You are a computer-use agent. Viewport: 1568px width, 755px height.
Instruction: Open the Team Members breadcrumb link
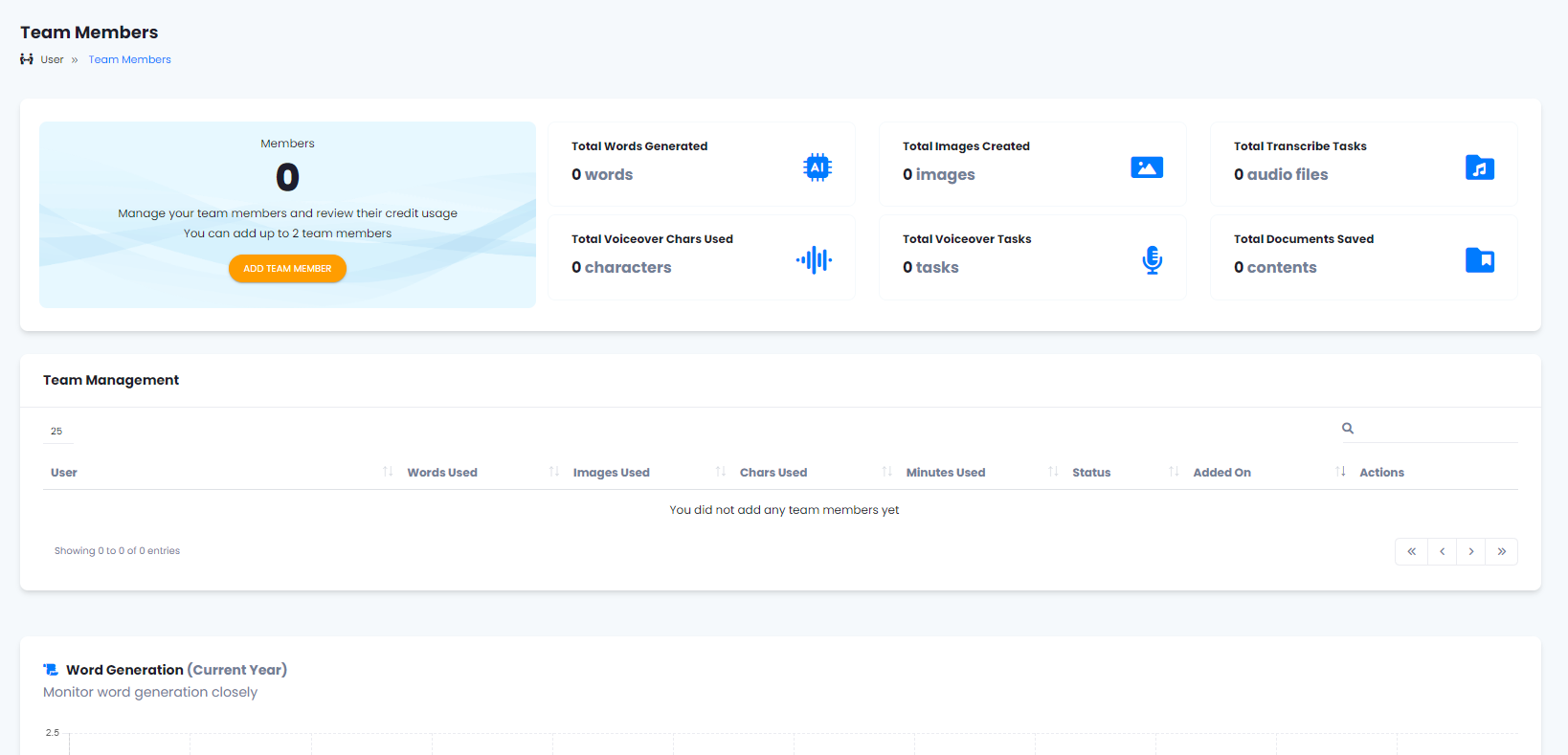tap(129, 59)
